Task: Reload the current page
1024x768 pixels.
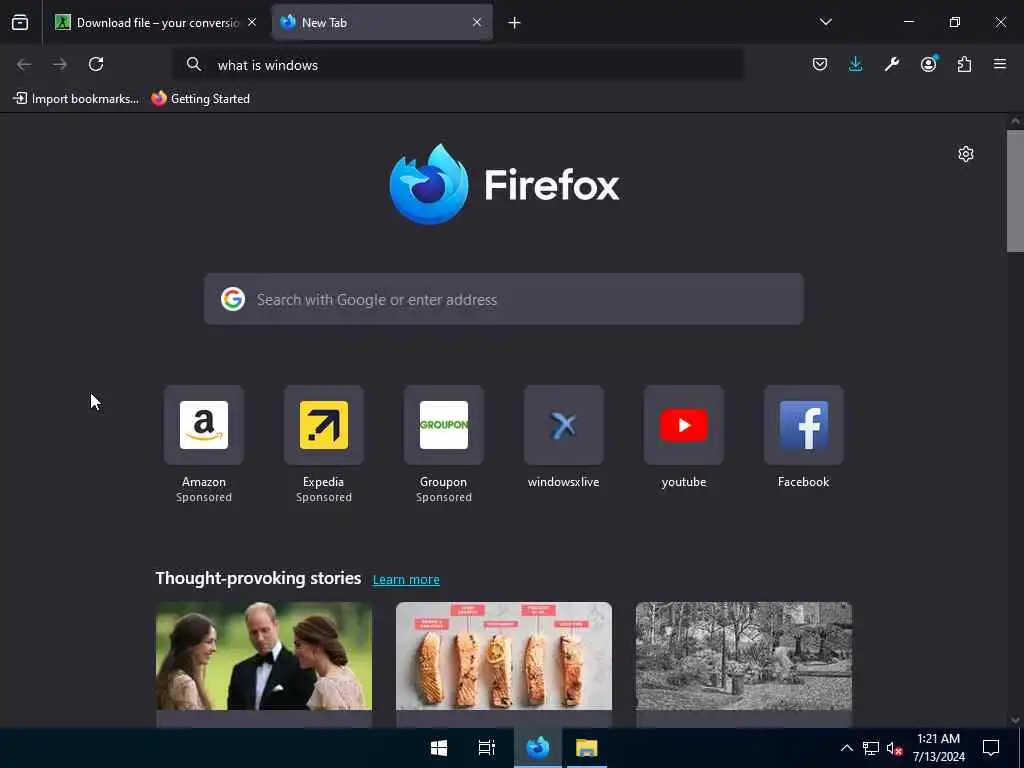Action: click(96, 64)
